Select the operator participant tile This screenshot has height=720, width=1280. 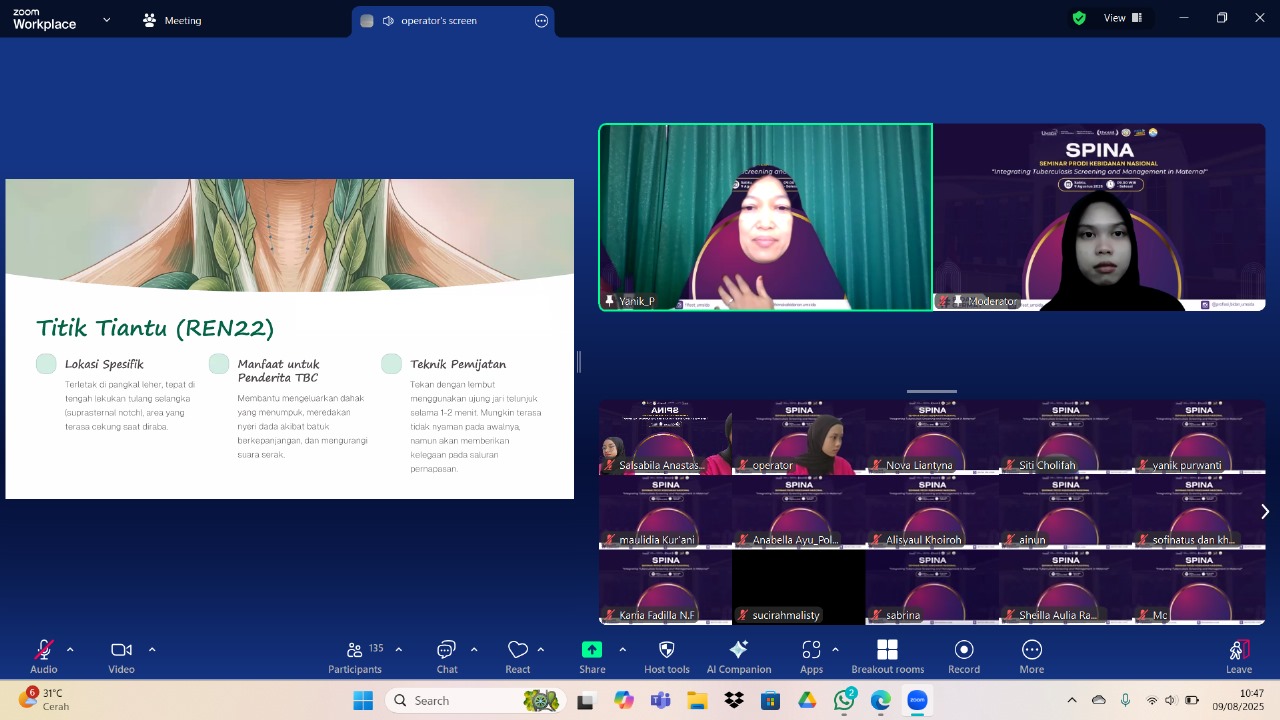click(x=798, y=437)
